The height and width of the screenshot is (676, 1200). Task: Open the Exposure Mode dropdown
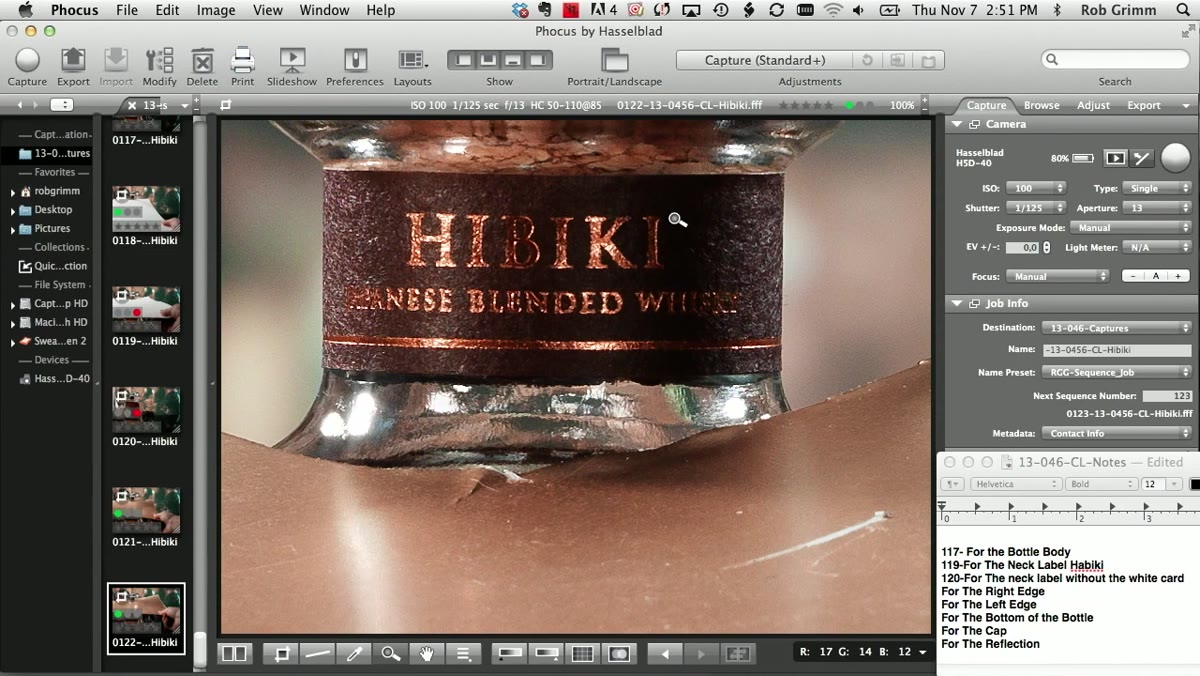point(1131,227)
